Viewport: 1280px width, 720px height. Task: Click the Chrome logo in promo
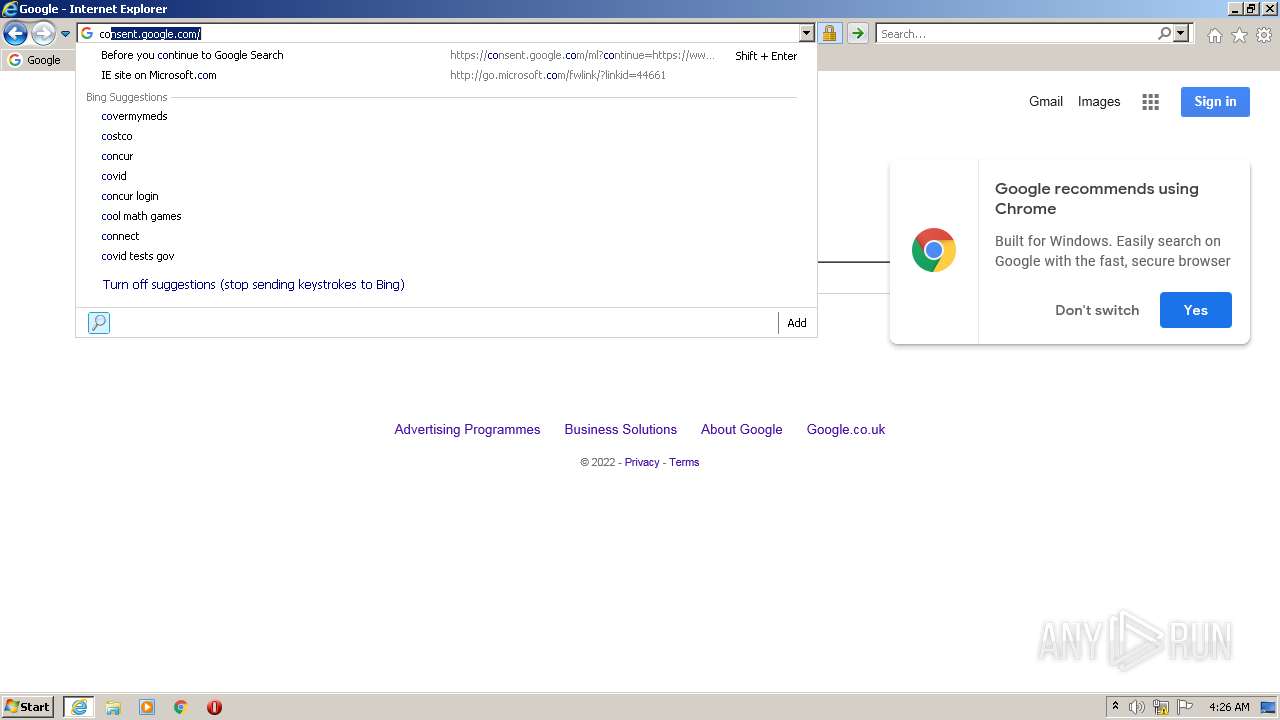934,251
